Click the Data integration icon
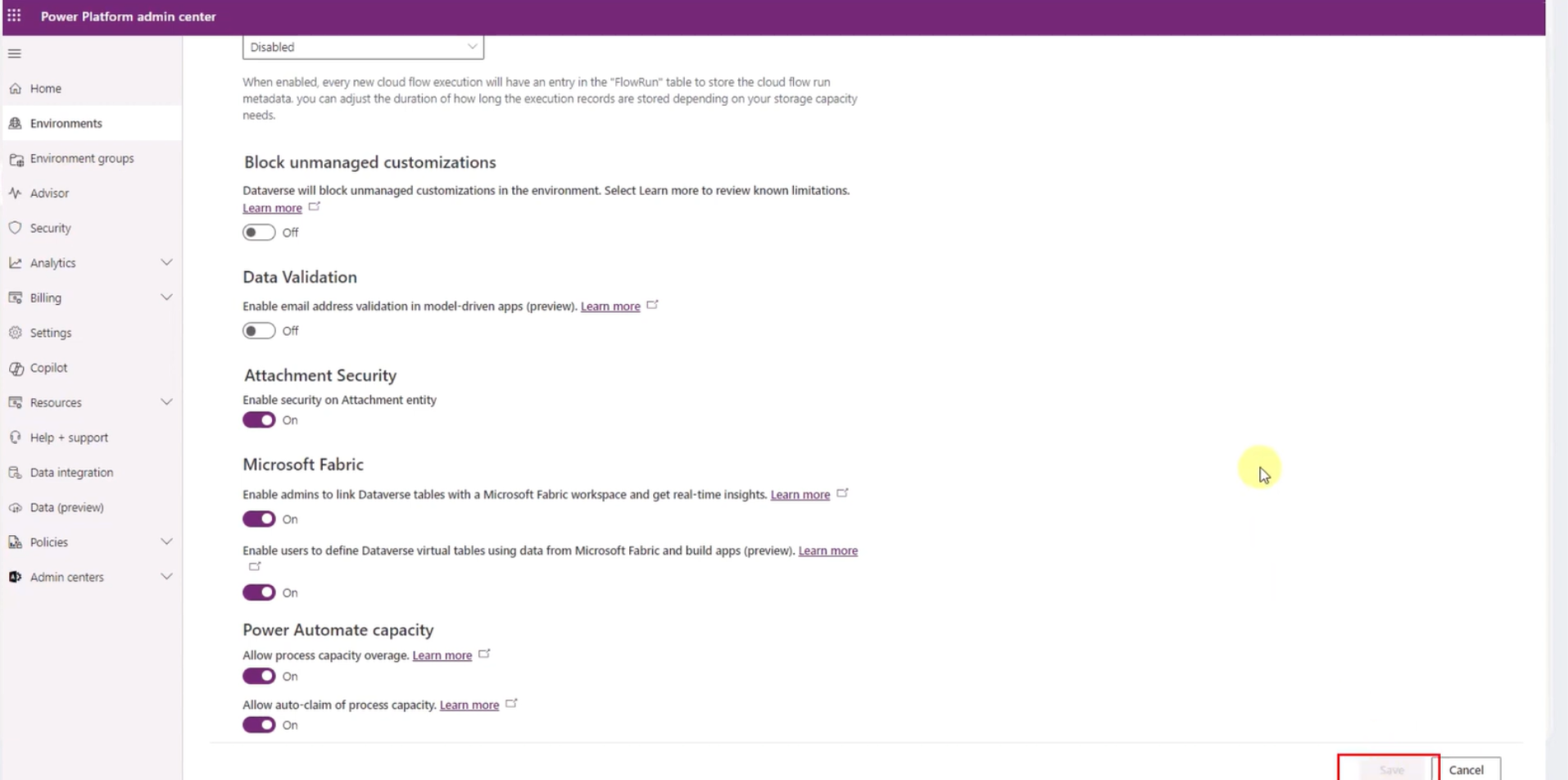This screenshot has height=780, width=1568. 16,473
